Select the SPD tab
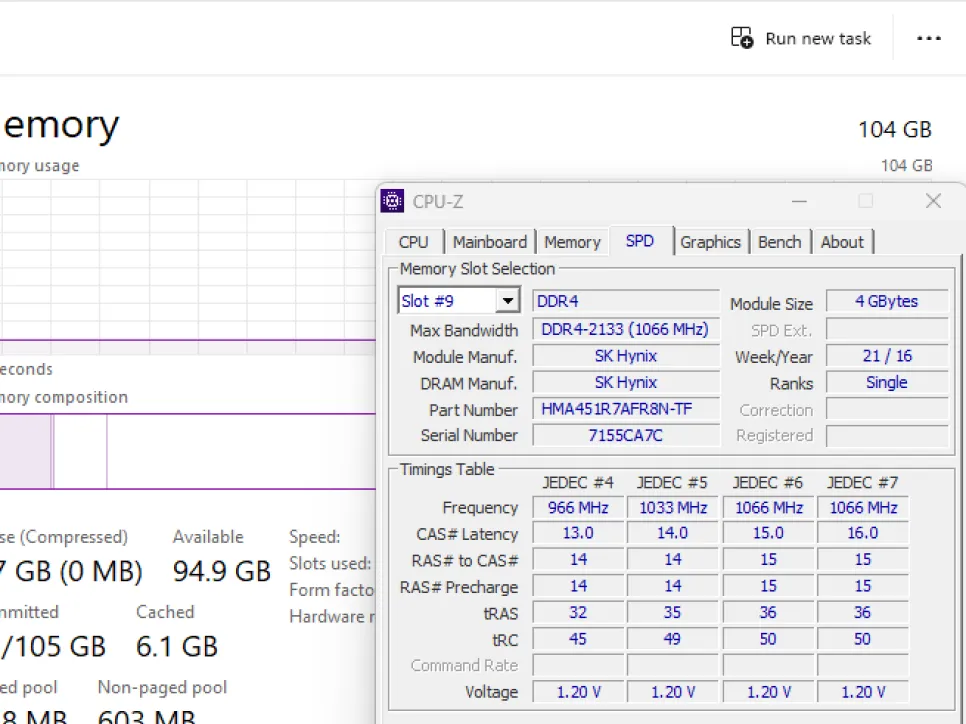The width and height of the screenshot is (966, 724). (x=639, y=242)
